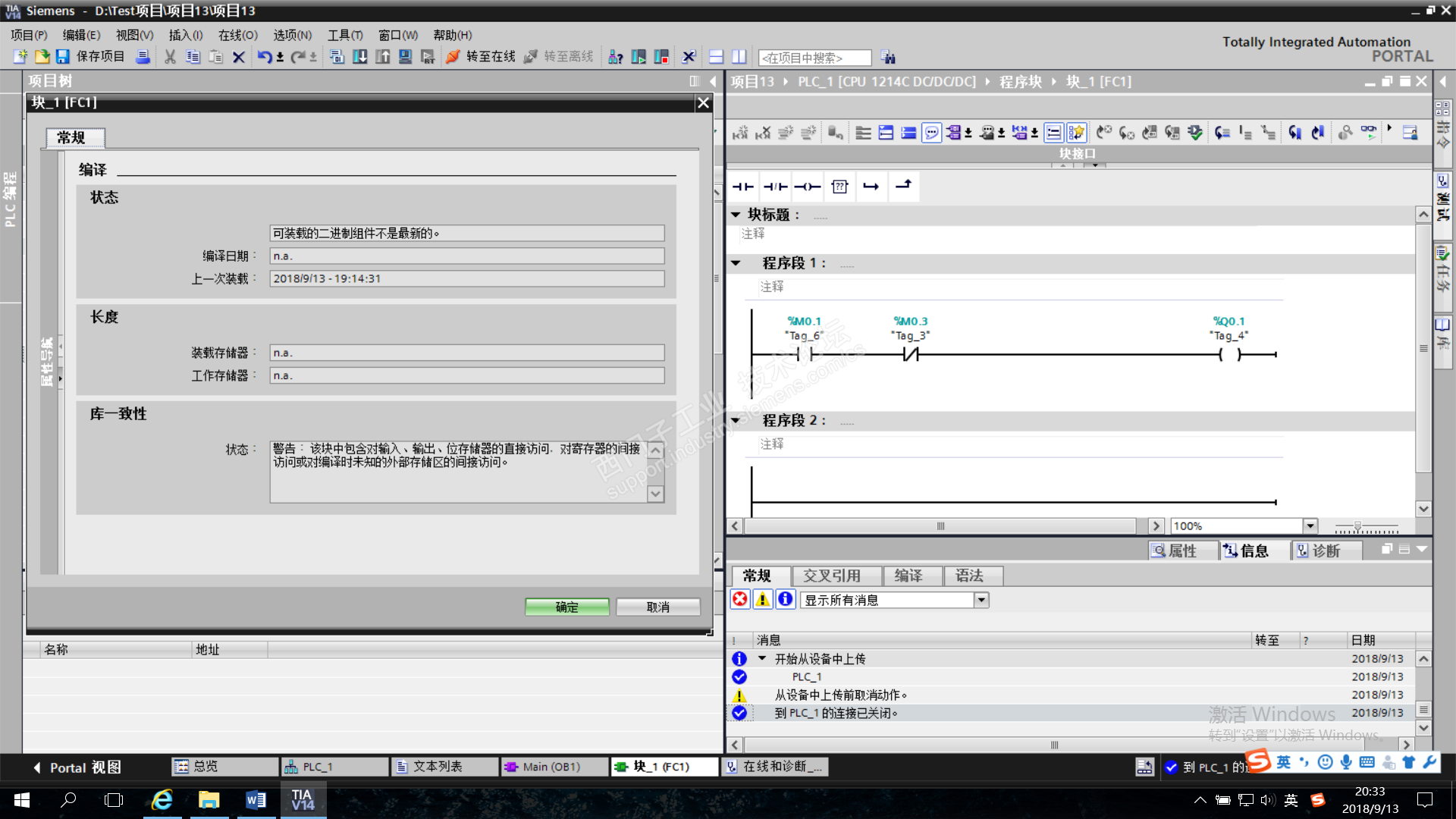Adjust the editor zoom slider
Screen dimensions: 1456x819
[1357, 526]
